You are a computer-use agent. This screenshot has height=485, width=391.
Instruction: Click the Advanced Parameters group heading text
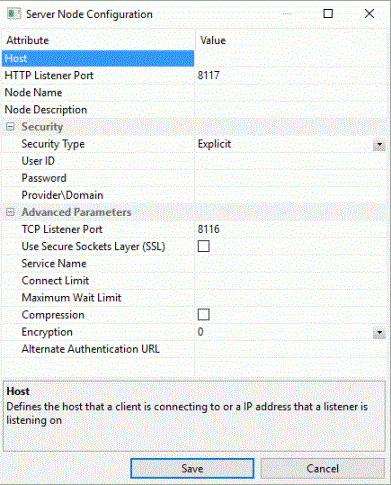point(76,212)
